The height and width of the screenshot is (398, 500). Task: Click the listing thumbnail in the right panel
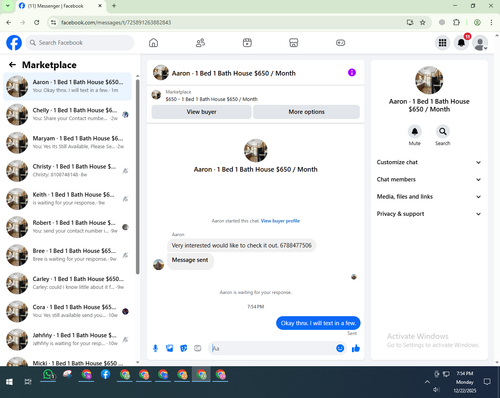429,80
